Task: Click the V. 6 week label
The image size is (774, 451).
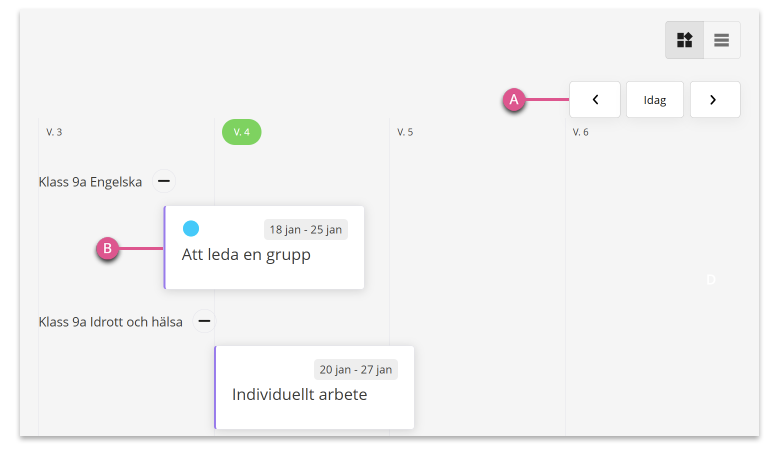Action: (x=580, y=132)
